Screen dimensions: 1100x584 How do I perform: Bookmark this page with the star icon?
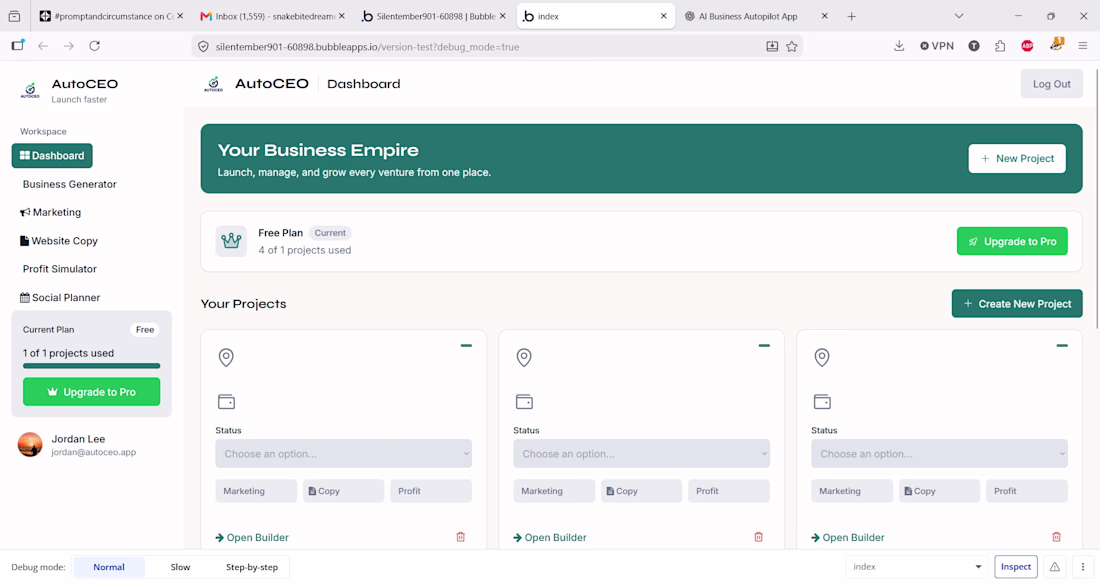click(791, 46)
